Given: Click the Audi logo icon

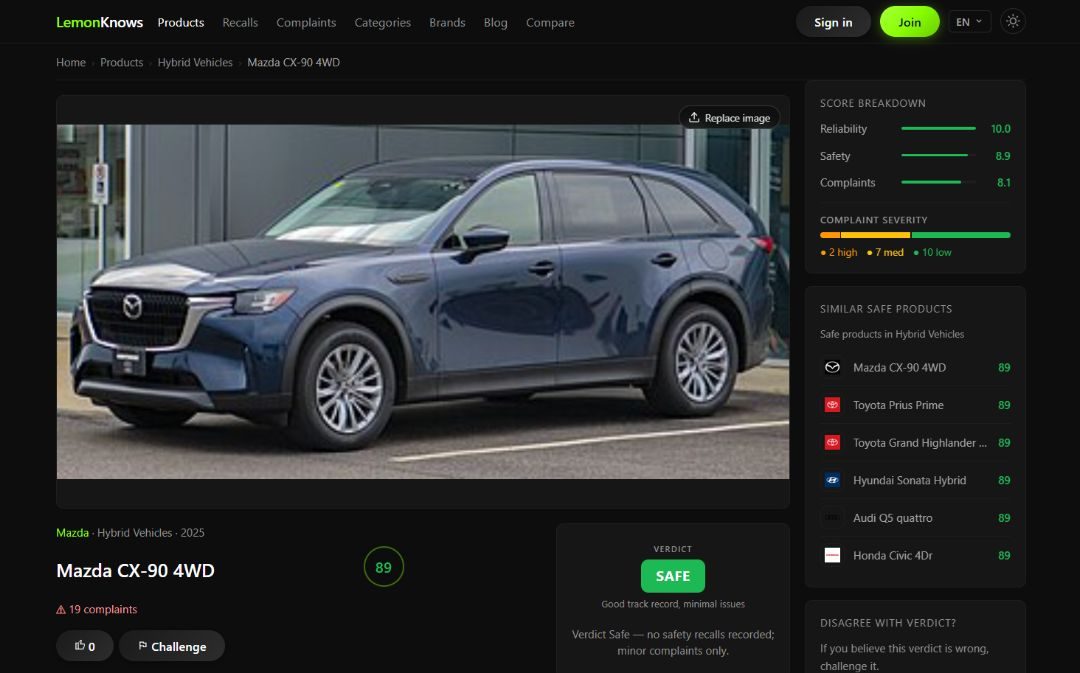Looking at the screenshot, I should tap(832, 517).
